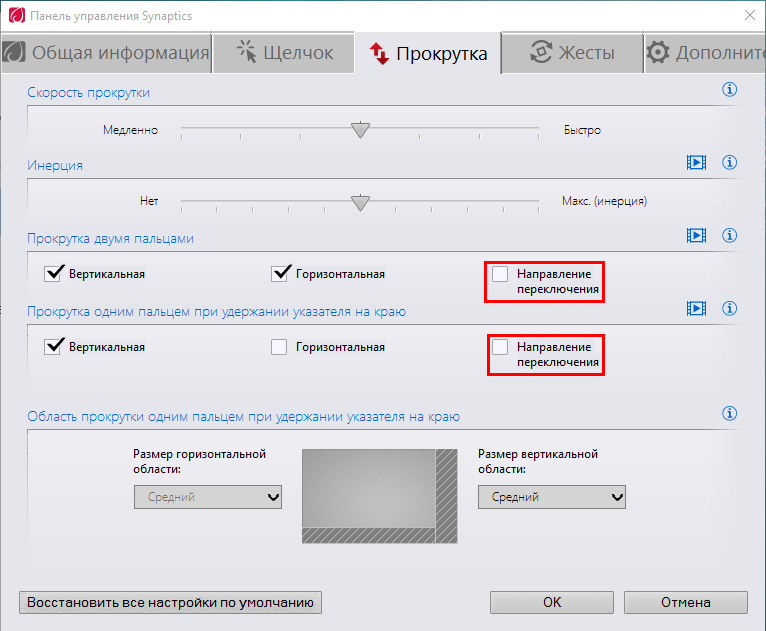Image resolution: width=766 pixels, height=631 pixels.
Task: Click the Медленно label of speed slider
Action: point(130,130)
